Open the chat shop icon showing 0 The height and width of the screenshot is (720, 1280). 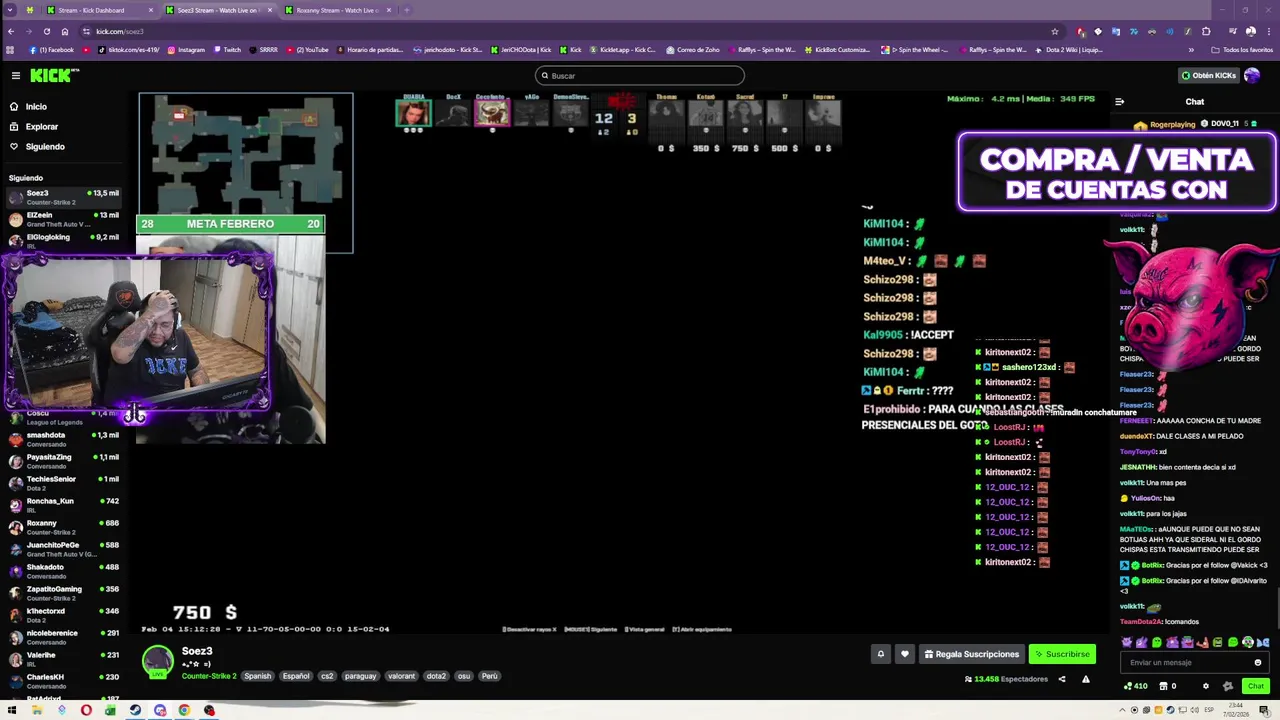(x=1167, y=686)
